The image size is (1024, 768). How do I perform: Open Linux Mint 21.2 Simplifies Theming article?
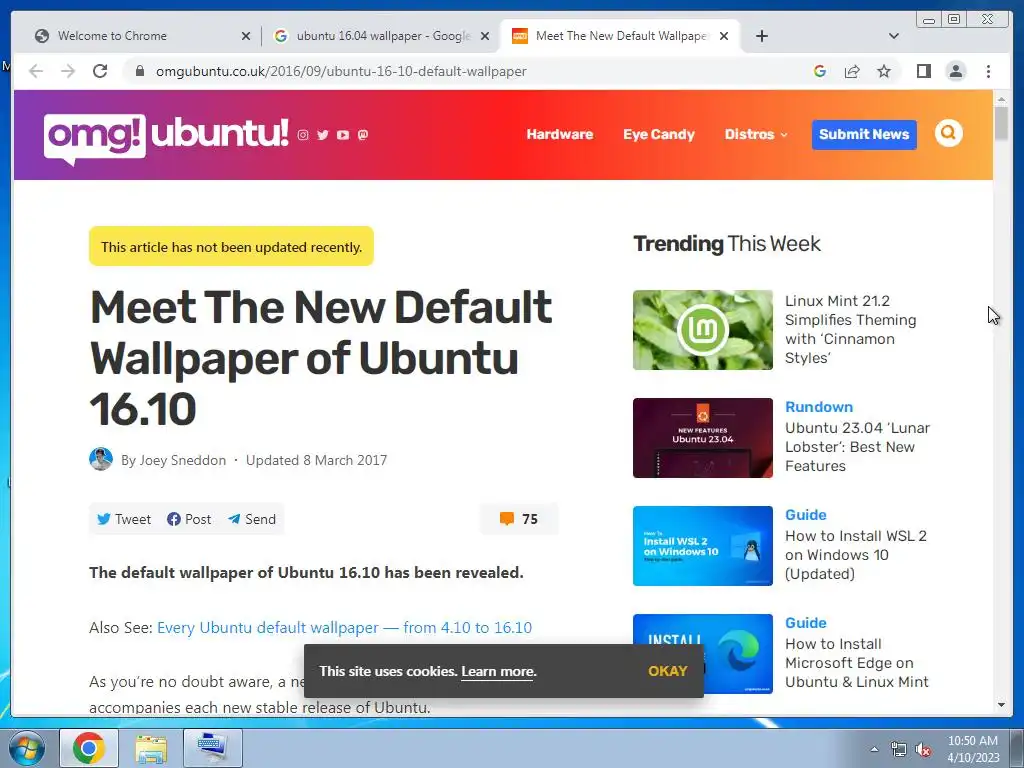(850, 329)
